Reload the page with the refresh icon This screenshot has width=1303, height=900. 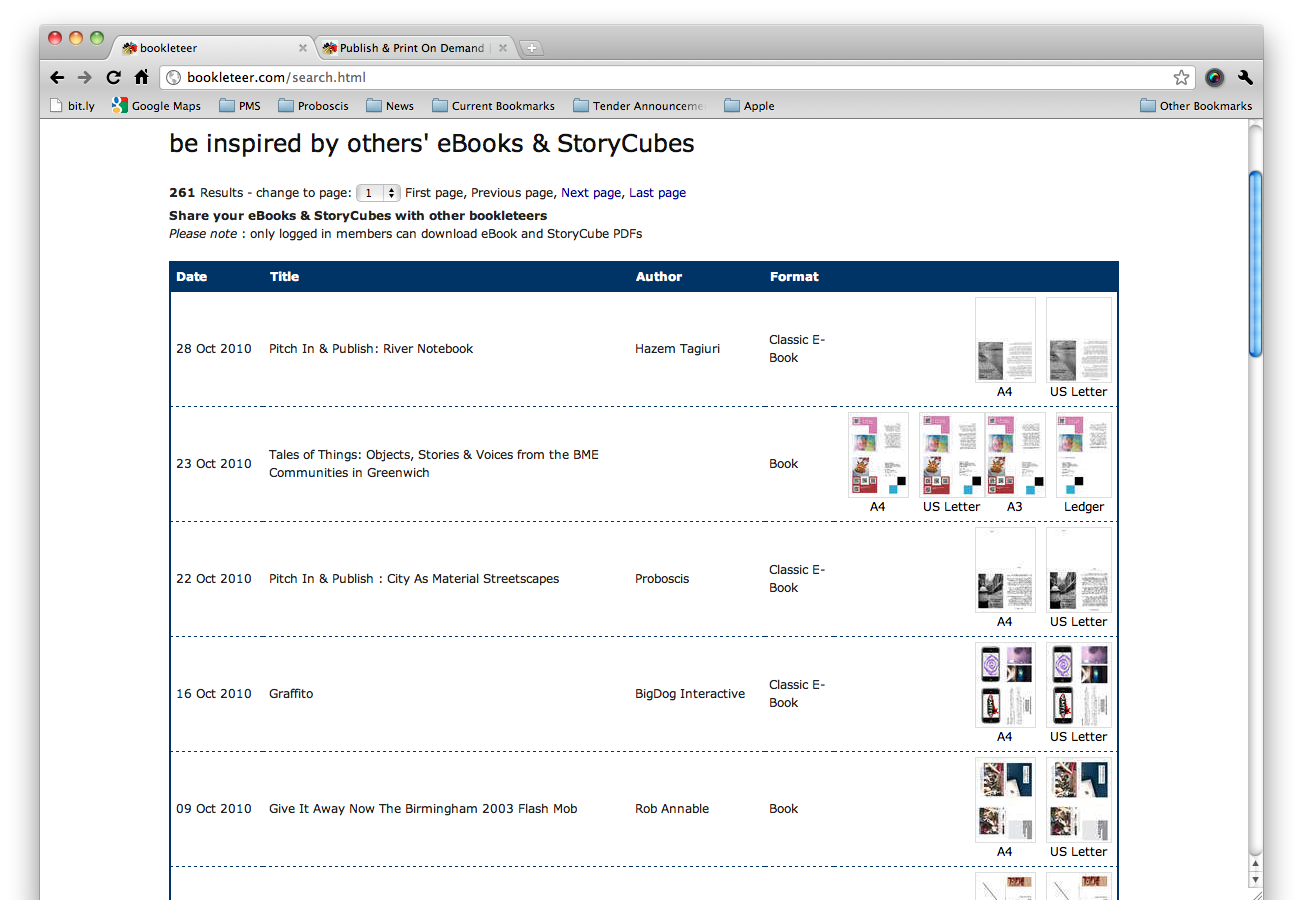click(x=113, y=77)
